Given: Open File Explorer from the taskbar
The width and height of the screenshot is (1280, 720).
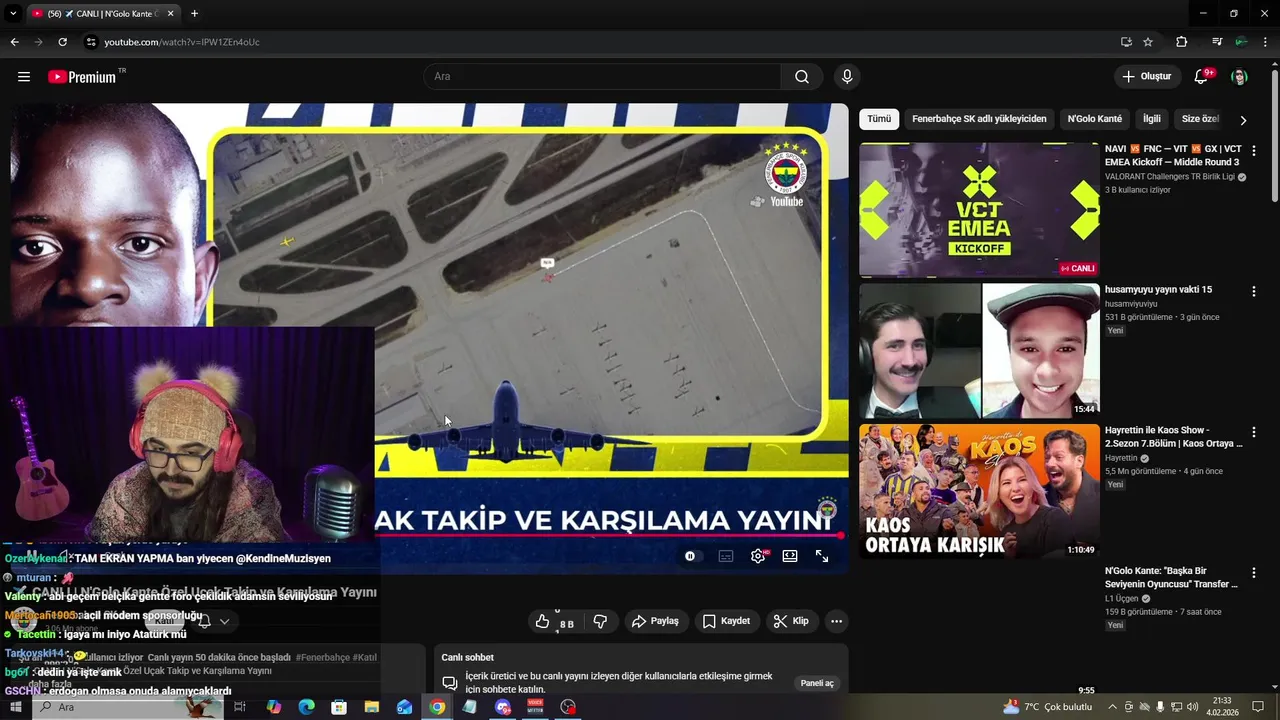Looking at the screenshot, I should point(372,707).
